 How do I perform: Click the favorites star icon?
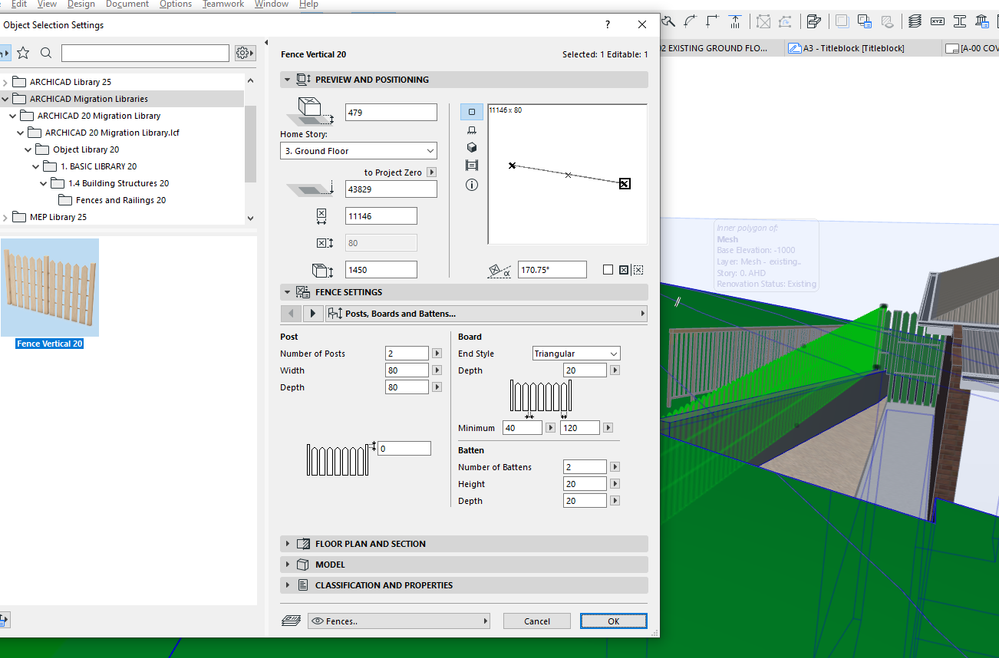(x=24, y=53)
